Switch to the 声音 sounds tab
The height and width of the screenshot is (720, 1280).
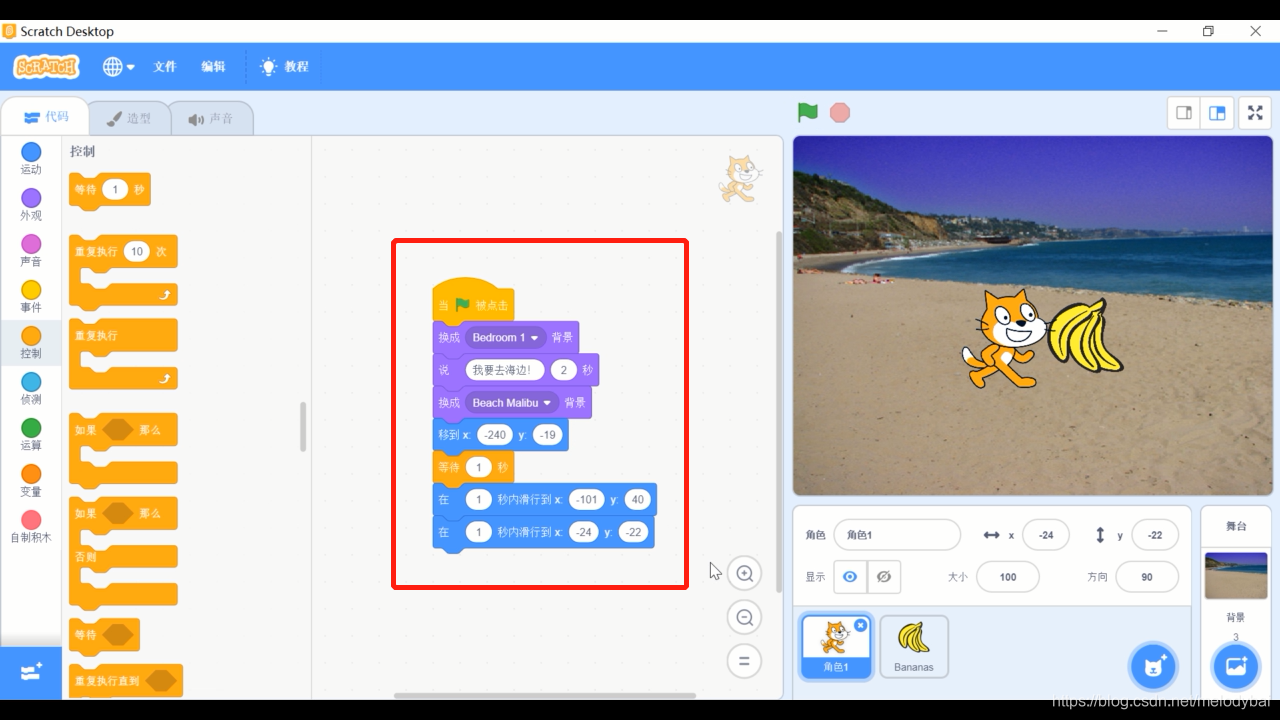(x=210, y=118)
